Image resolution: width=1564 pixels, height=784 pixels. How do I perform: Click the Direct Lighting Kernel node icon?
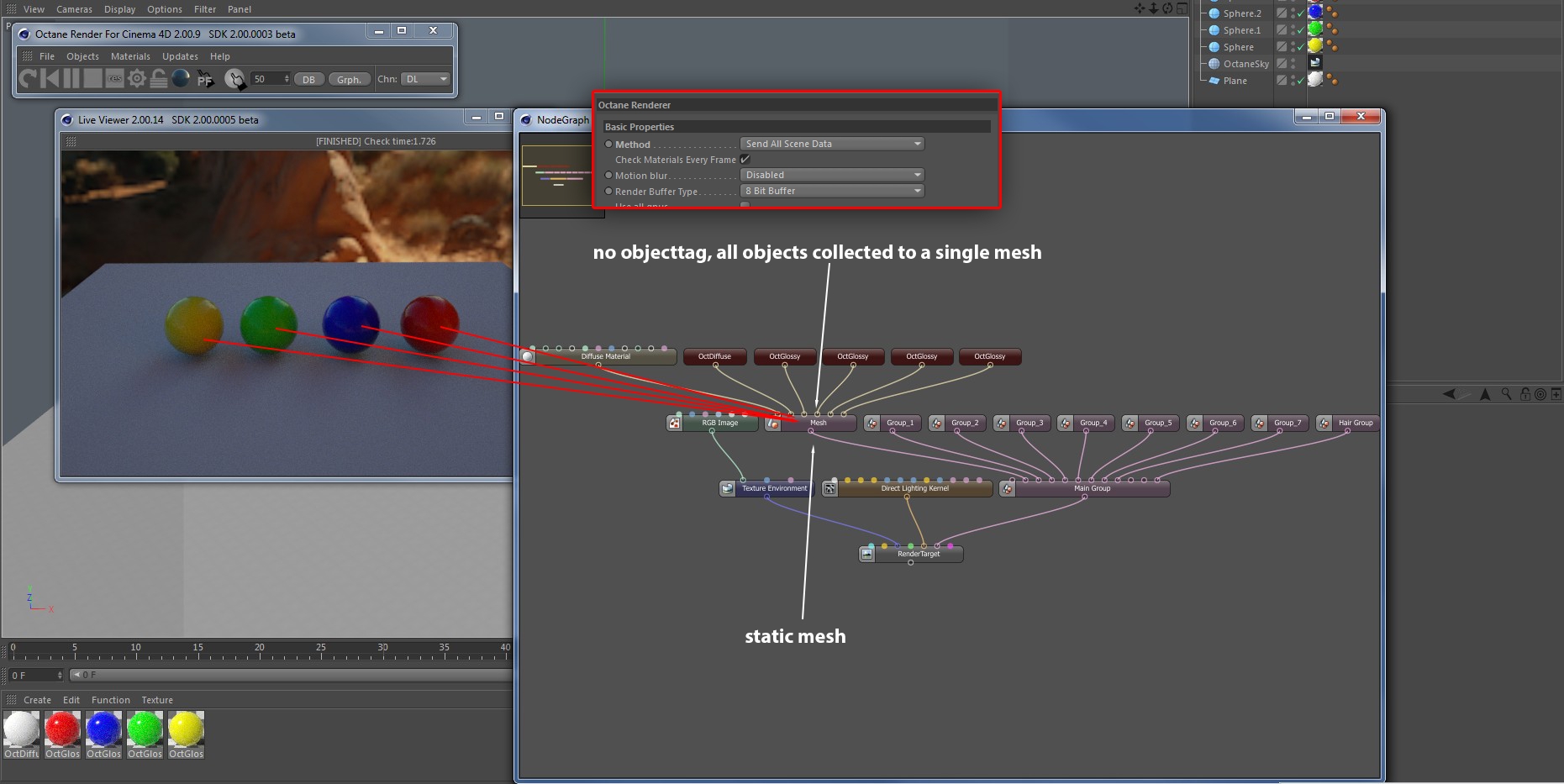tap(829, 488)
